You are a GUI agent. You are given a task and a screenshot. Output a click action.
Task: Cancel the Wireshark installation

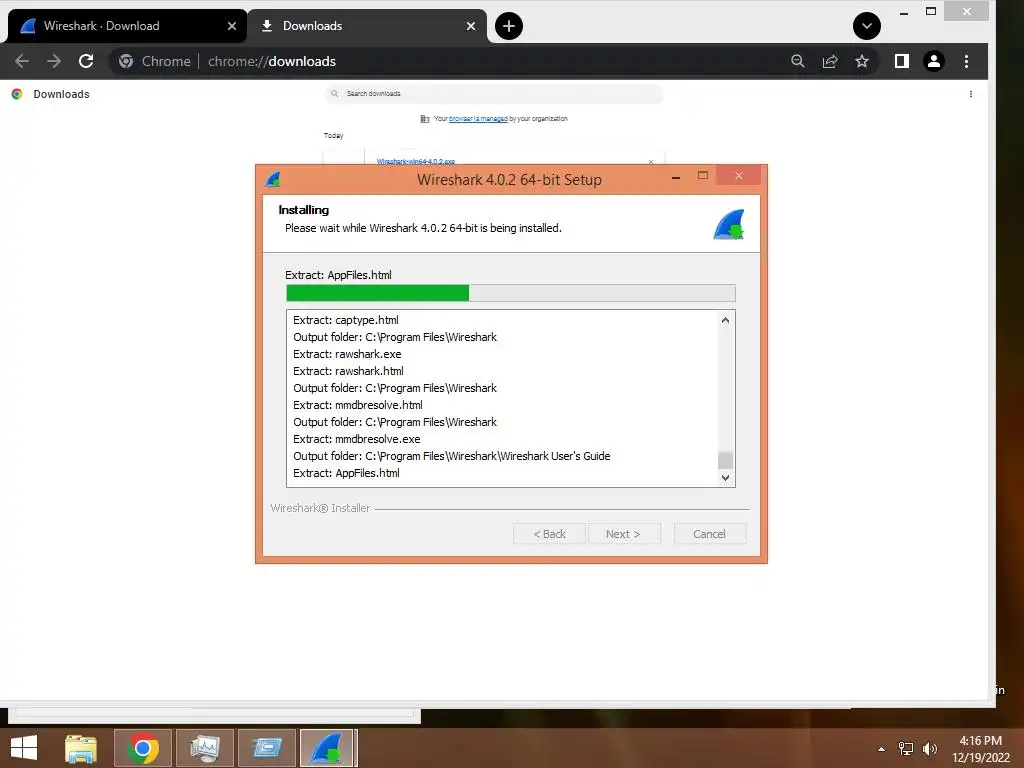click(x=710, y=534)
